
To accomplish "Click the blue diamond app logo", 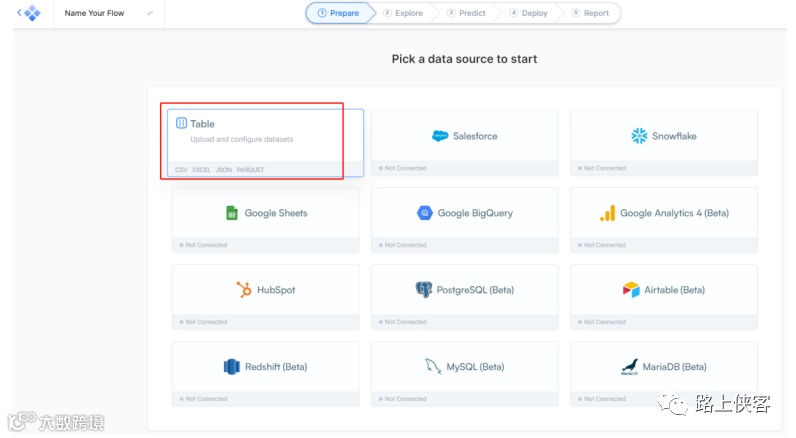I will click(x=32, y=13).
